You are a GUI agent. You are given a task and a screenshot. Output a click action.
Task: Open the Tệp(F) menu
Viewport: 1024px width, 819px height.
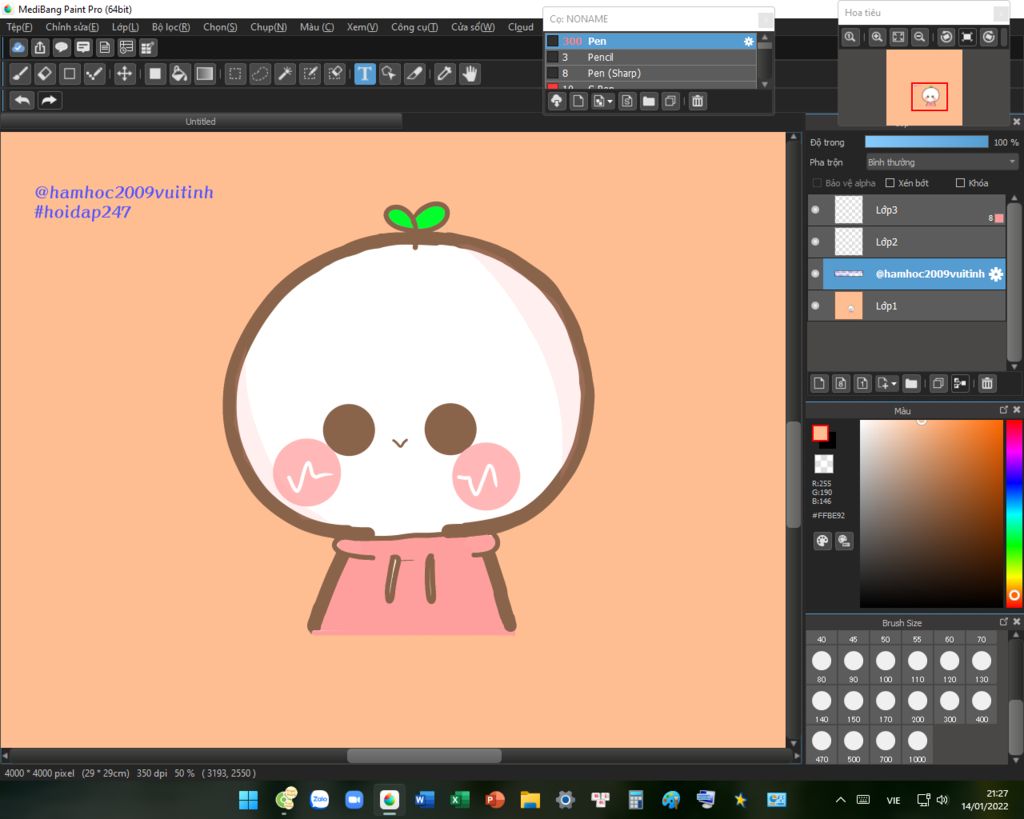19,27
